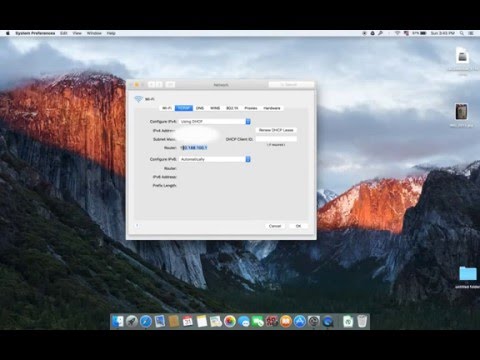
Task: Open the Apple menu
Action: pyautogui.click(x=8, y=33)
